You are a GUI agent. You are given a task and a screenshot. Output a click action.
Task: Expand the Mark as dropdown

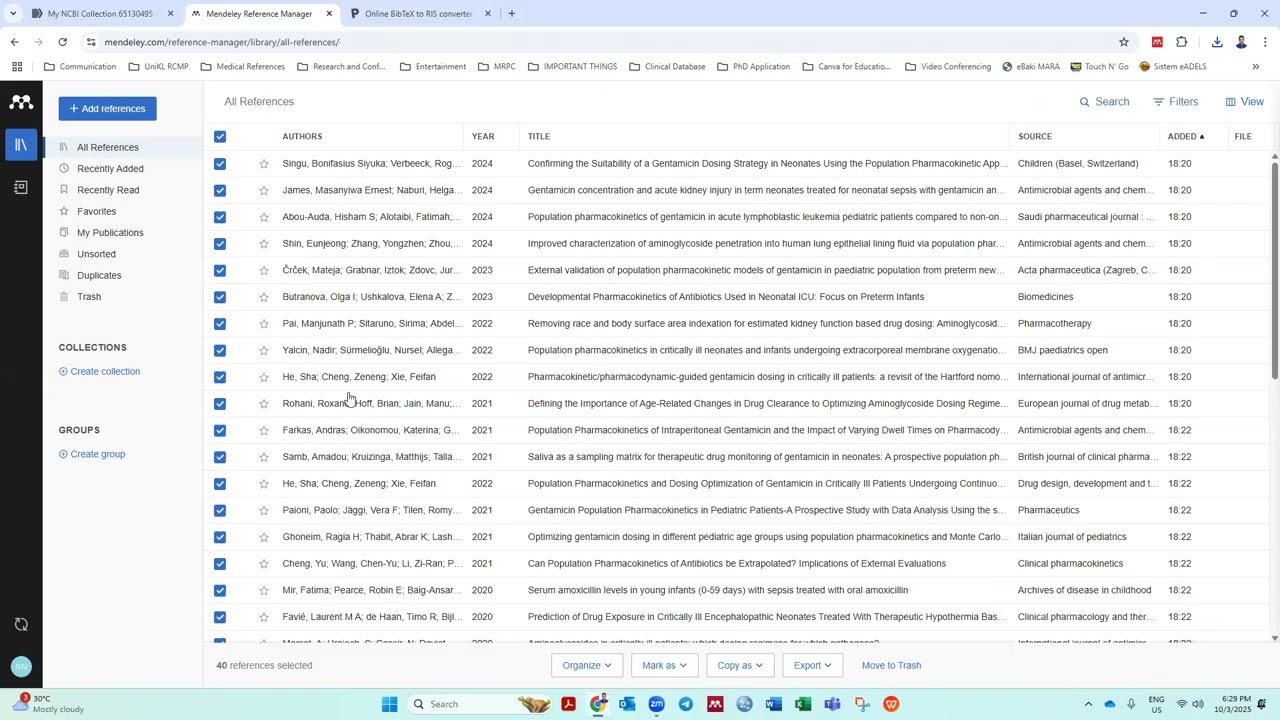click(x=664, y=666)
